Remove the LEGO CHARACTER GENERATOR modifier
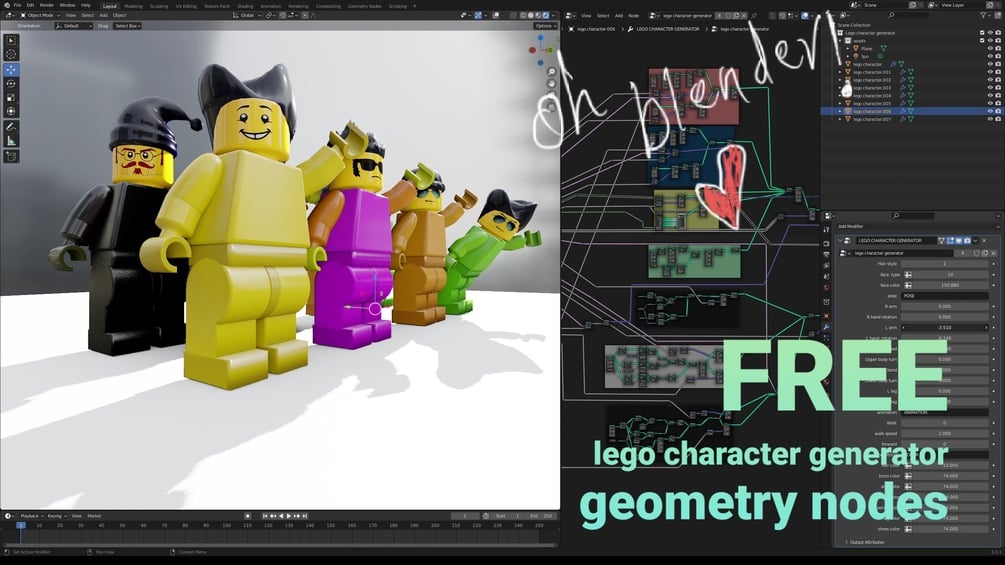This screenshot has width=1005, height=565. pyautogui.click(x=984, y=241)
